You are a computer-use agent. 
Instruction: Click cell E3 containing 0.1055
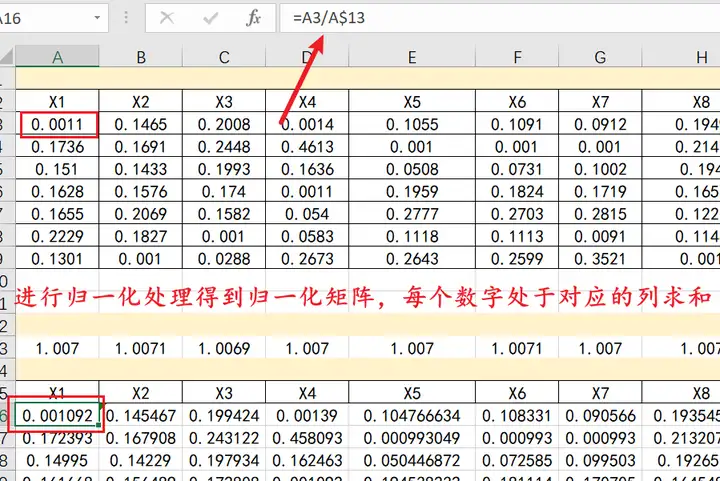(412, 124)
